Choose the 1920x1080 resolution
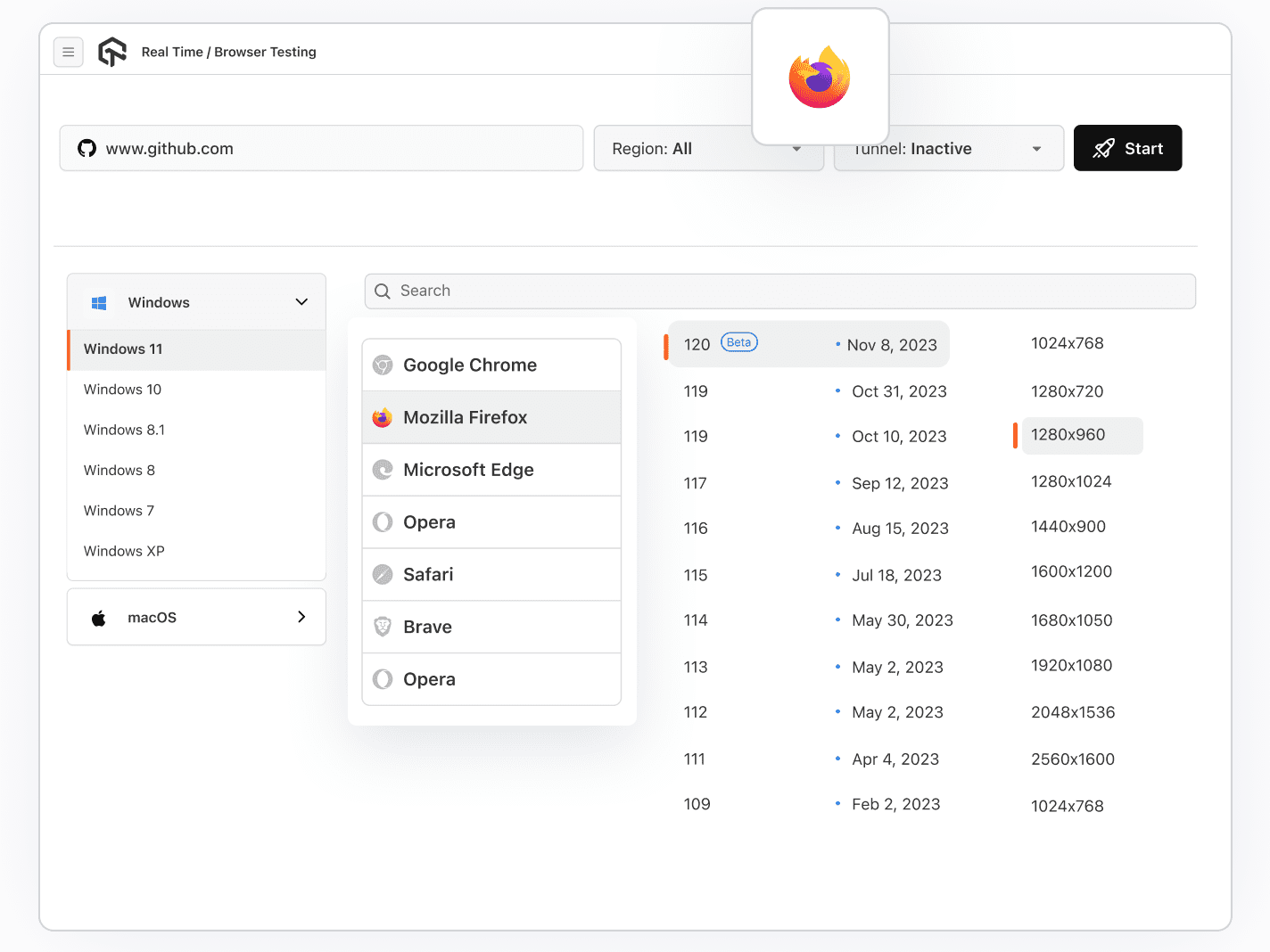 click(1071, 666)
